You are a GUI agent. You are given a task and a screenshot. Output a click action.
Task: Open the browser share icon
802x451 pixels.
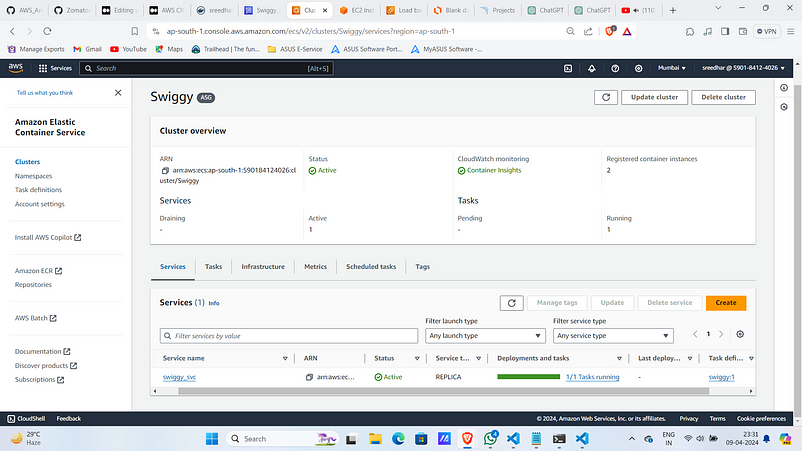point(588,31)
